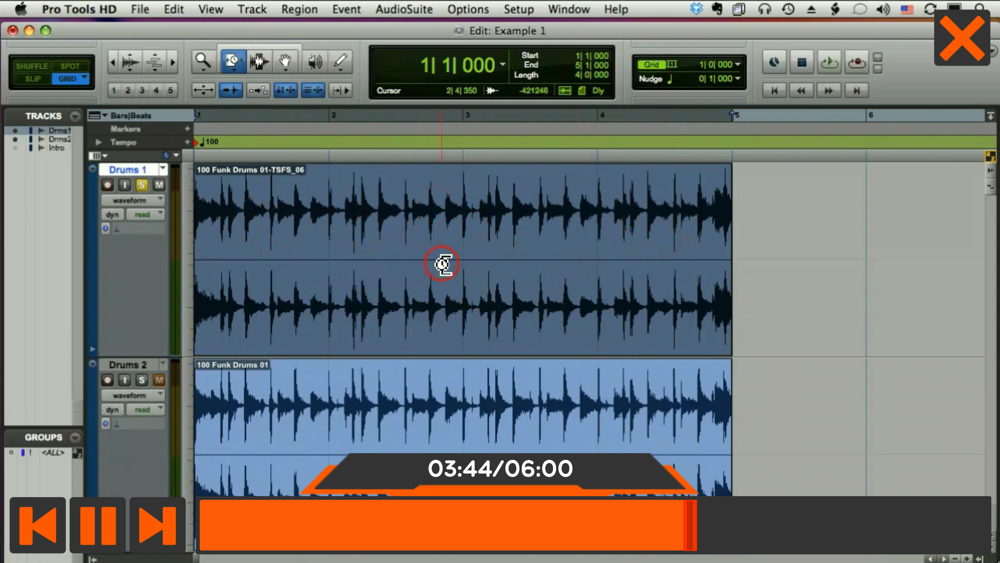Toggle input monitoring on Drums 1
This screenshot has width=1000, height=563.
pos(124,185)
